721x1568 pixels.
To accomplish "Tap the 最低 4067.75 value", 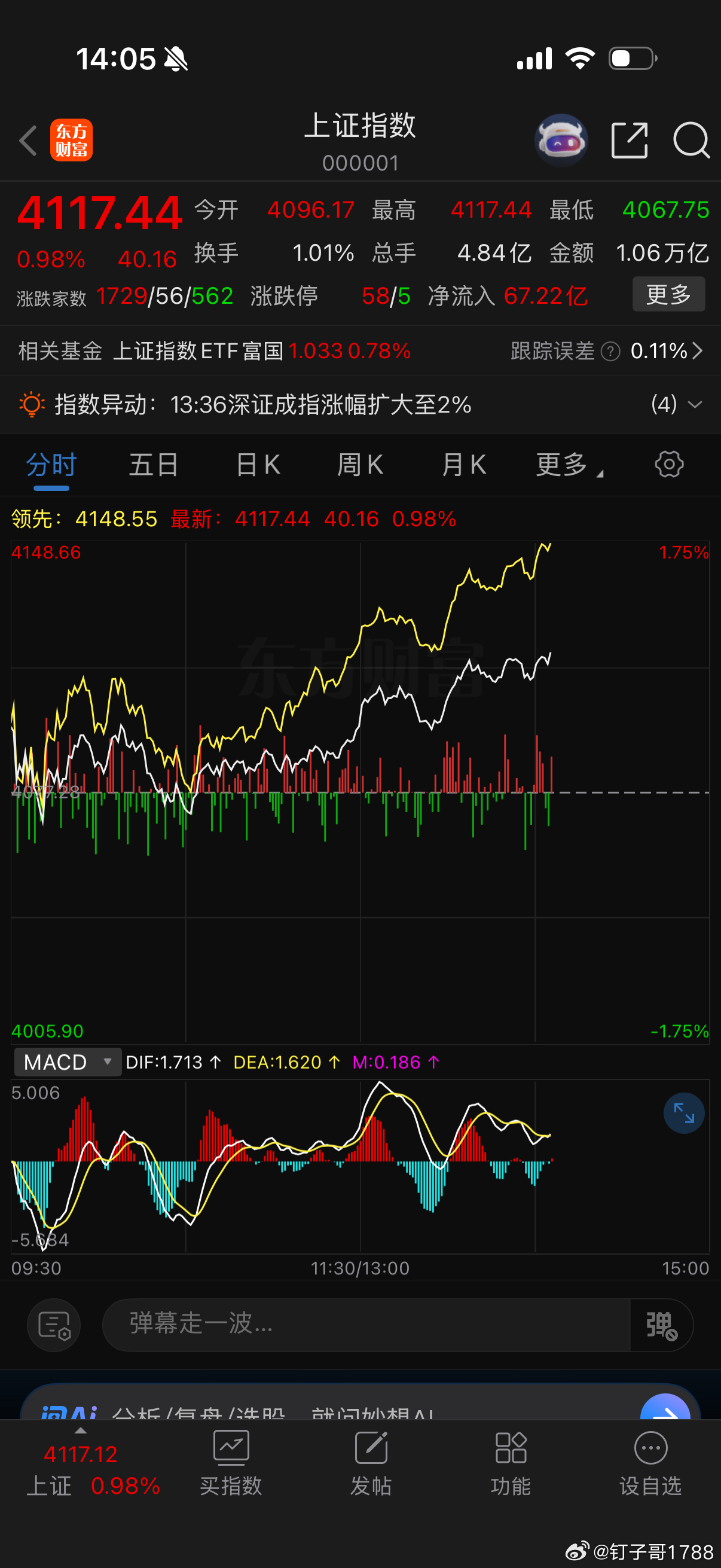I will 665,210.
